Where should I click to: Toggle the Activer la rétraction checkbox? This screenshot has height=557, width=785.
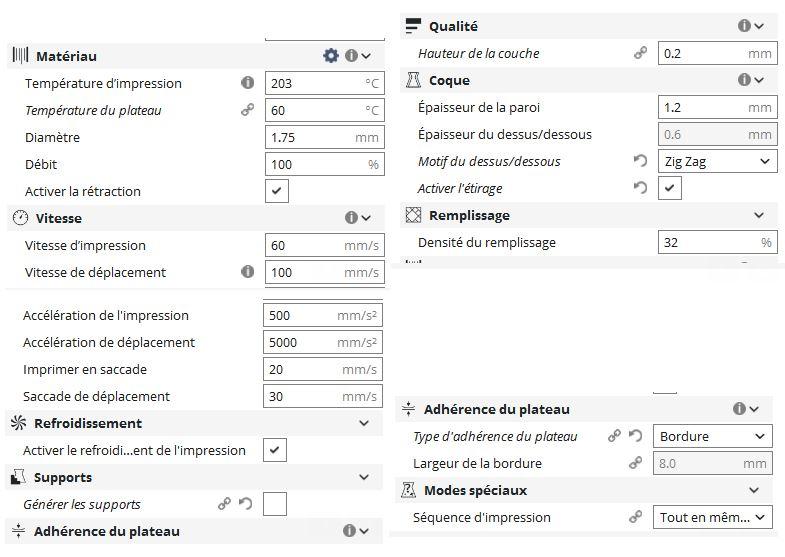pyautogui.click(x=277, y=191)
